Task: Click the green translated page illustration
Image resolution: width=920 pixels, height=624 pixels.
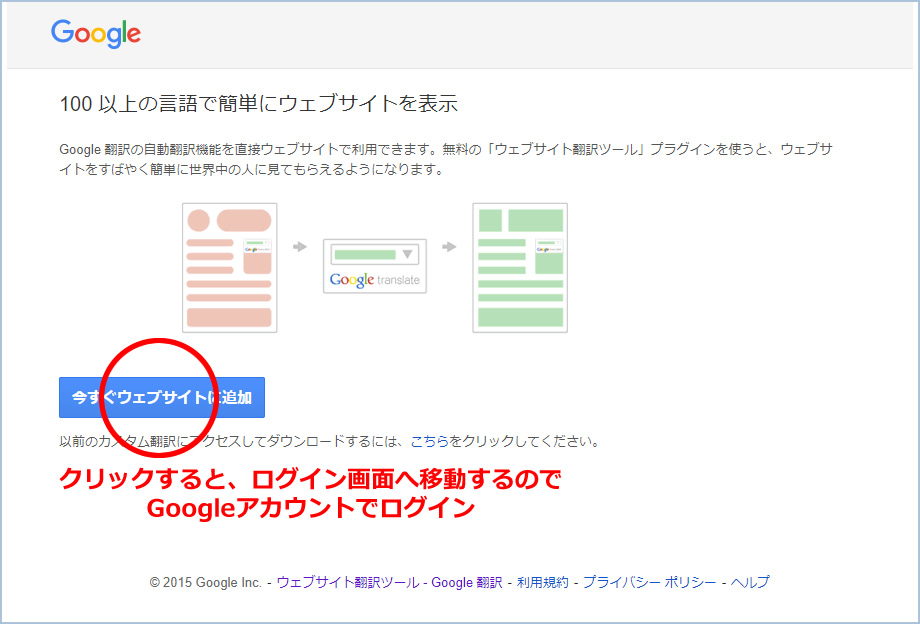Action: pos(520,268)
